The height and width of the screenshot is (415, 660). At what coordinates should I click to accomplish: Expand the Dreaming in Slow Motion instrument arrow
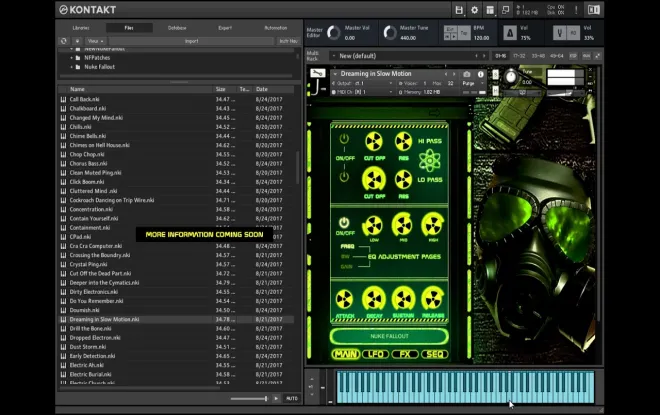pos(335,74)
